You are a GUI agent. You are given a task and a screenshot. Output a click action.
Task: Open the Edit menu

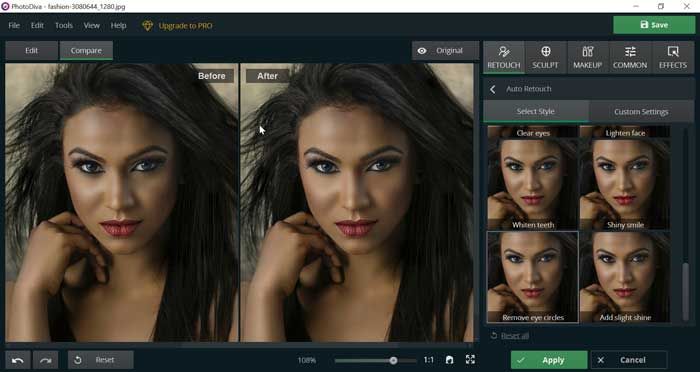coord(37,25)
